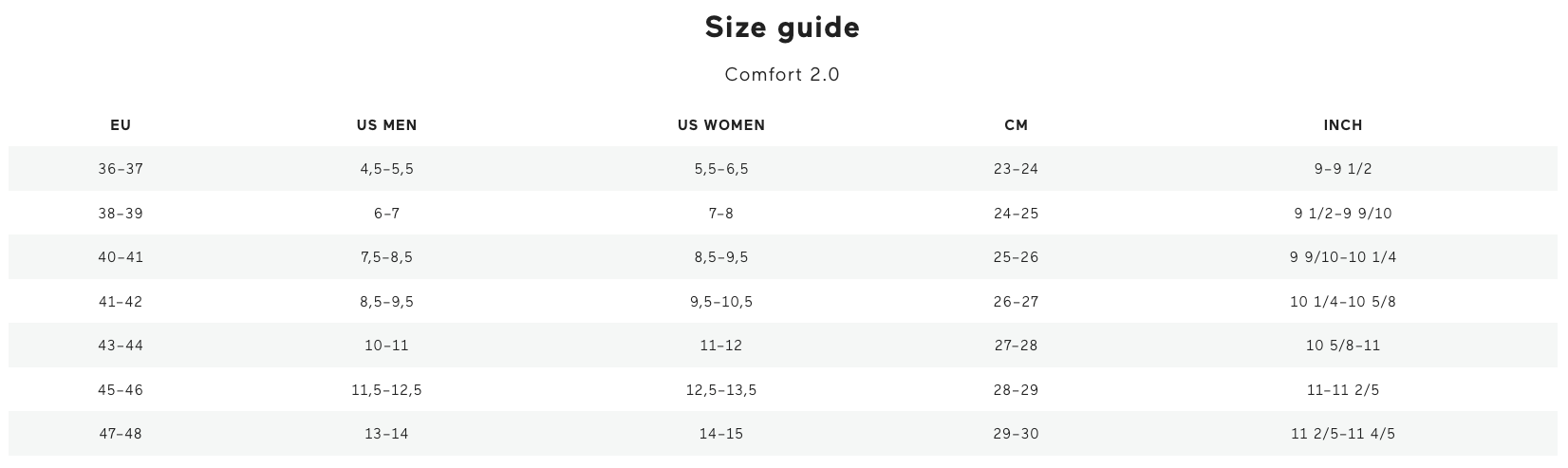
Task: Select EU size 43–44 cell
Action: pyautogui.click(x=121, y=346)
